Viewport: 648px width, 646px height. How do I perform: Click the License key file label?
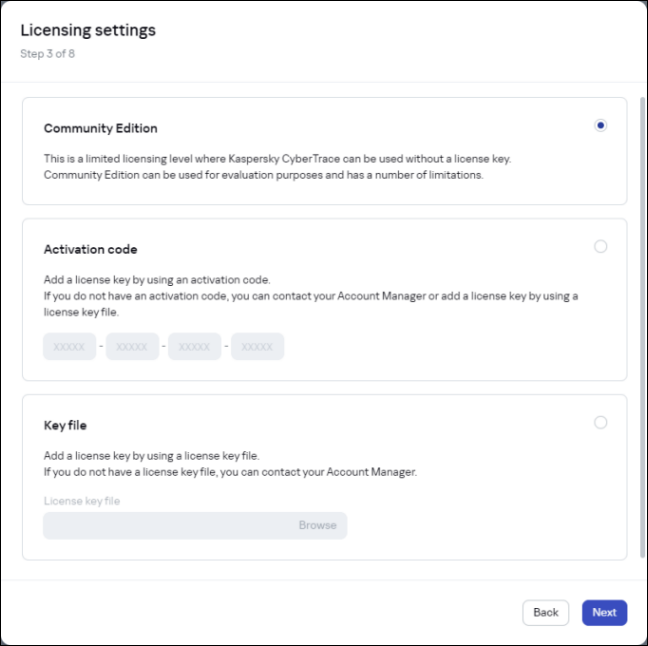click(82, 501)
